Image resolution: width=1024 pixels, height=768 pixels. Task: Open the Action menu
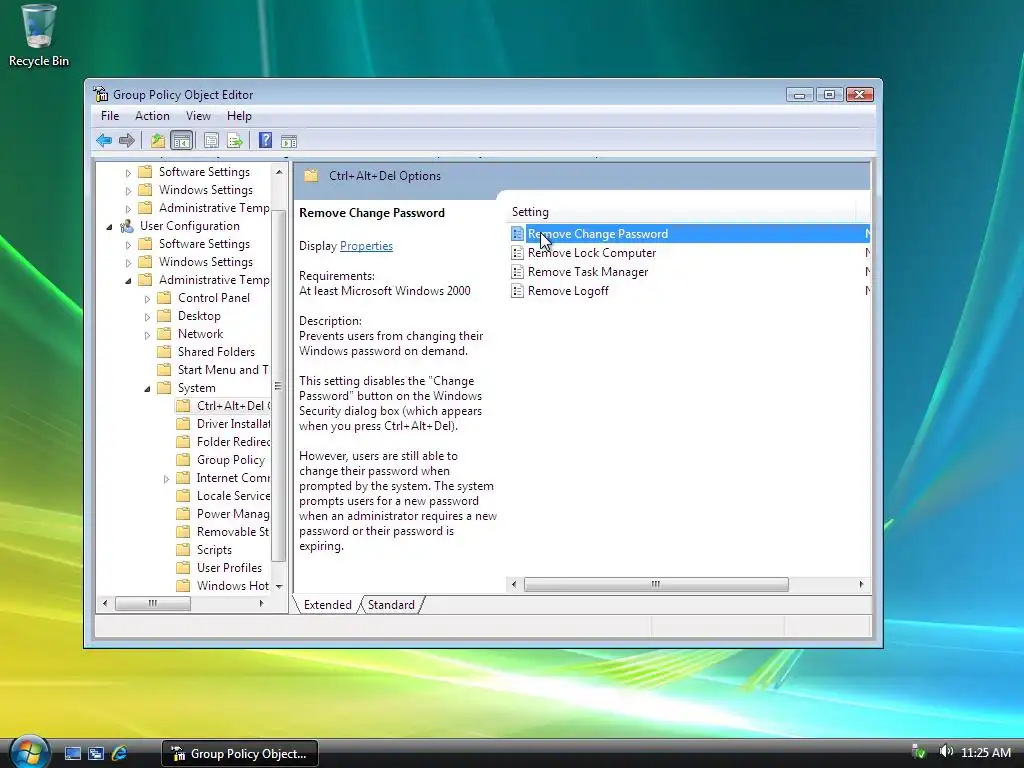[152, 116]
